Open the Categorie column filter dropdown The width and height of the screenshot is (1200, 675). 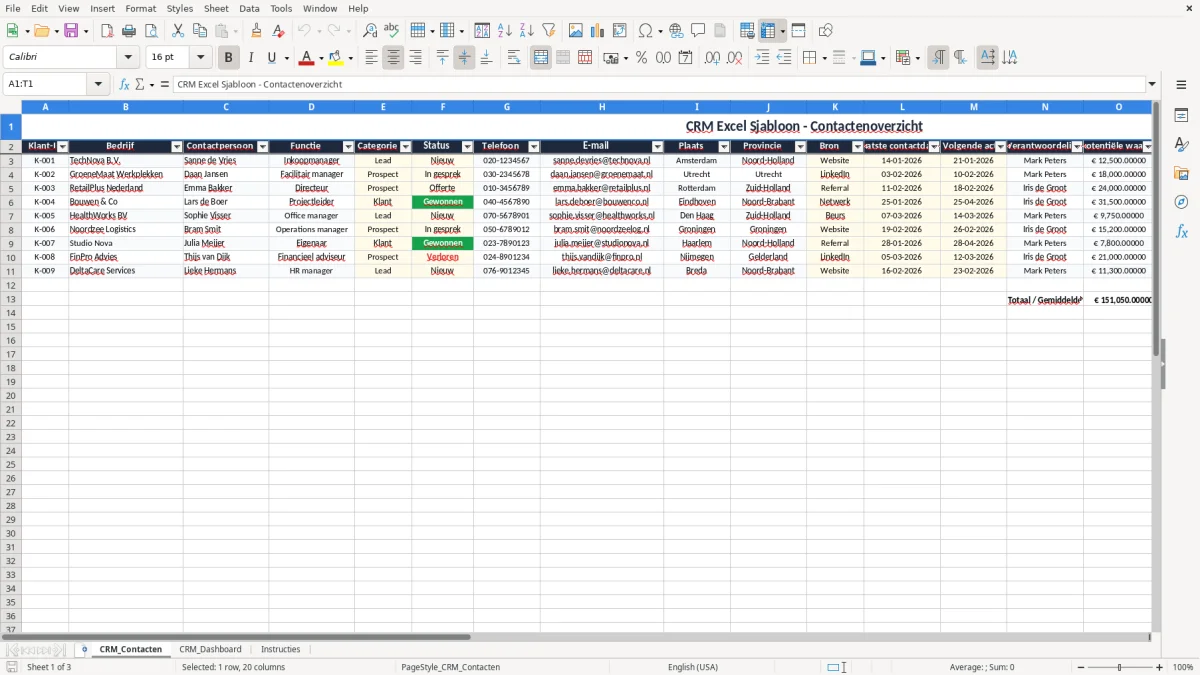coord(405,147)
